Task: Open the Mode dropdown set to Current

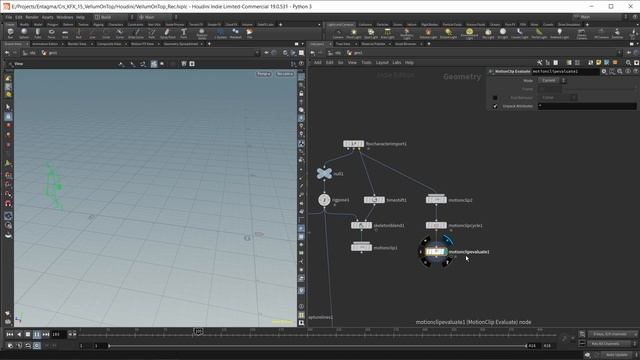Action: coord(551,80)
